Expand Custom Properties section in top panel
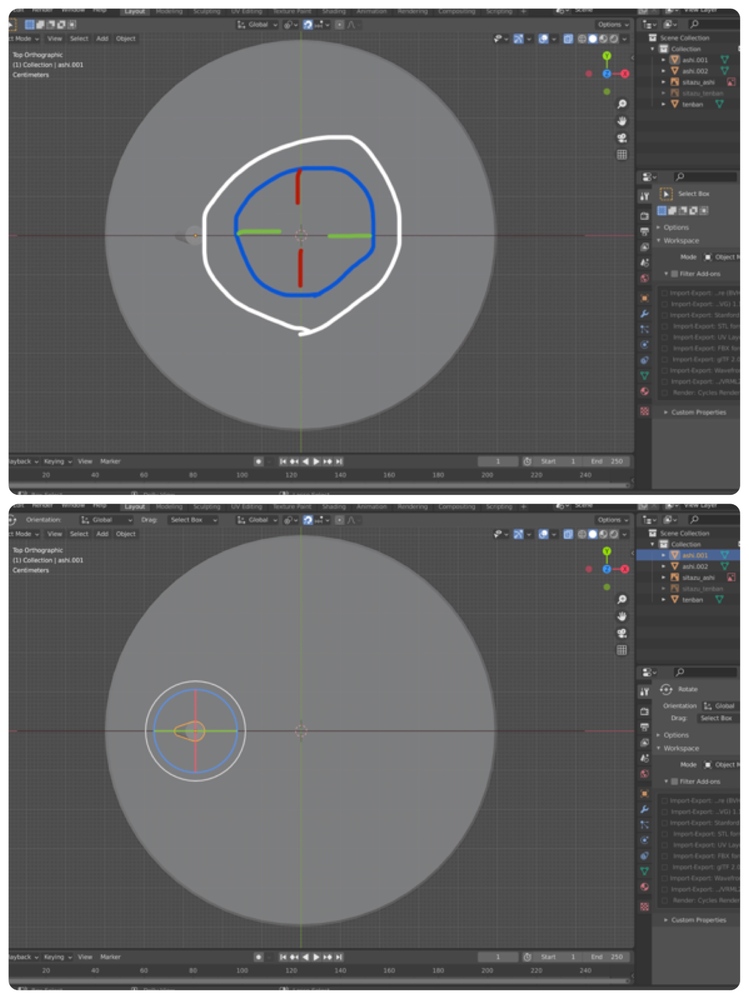This screenshot has width=749, height=999. [x=696, y=412]
